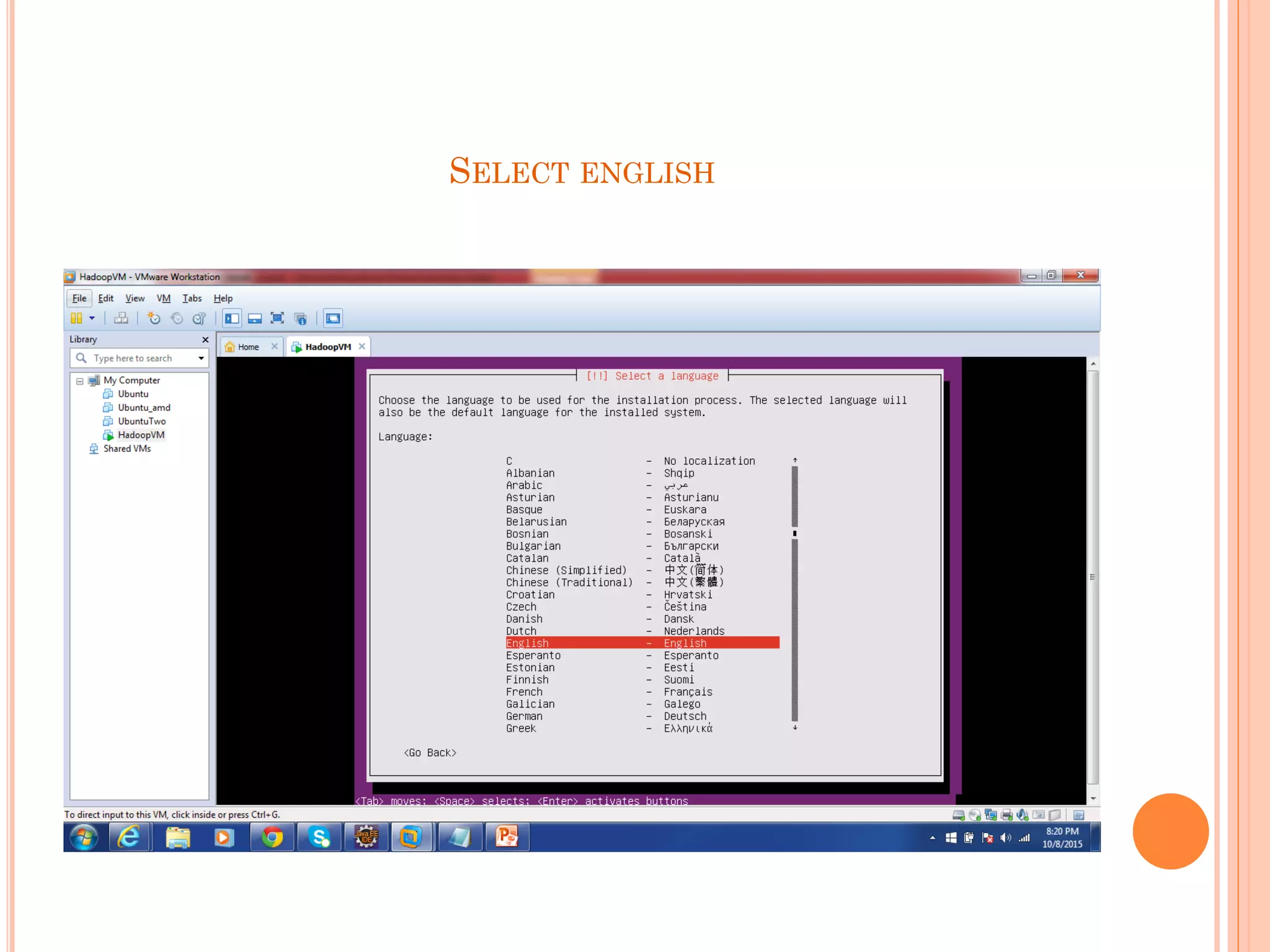Open the Windows Start button
The width and height of the screenshot is (1270, 952).
point(84,837)
